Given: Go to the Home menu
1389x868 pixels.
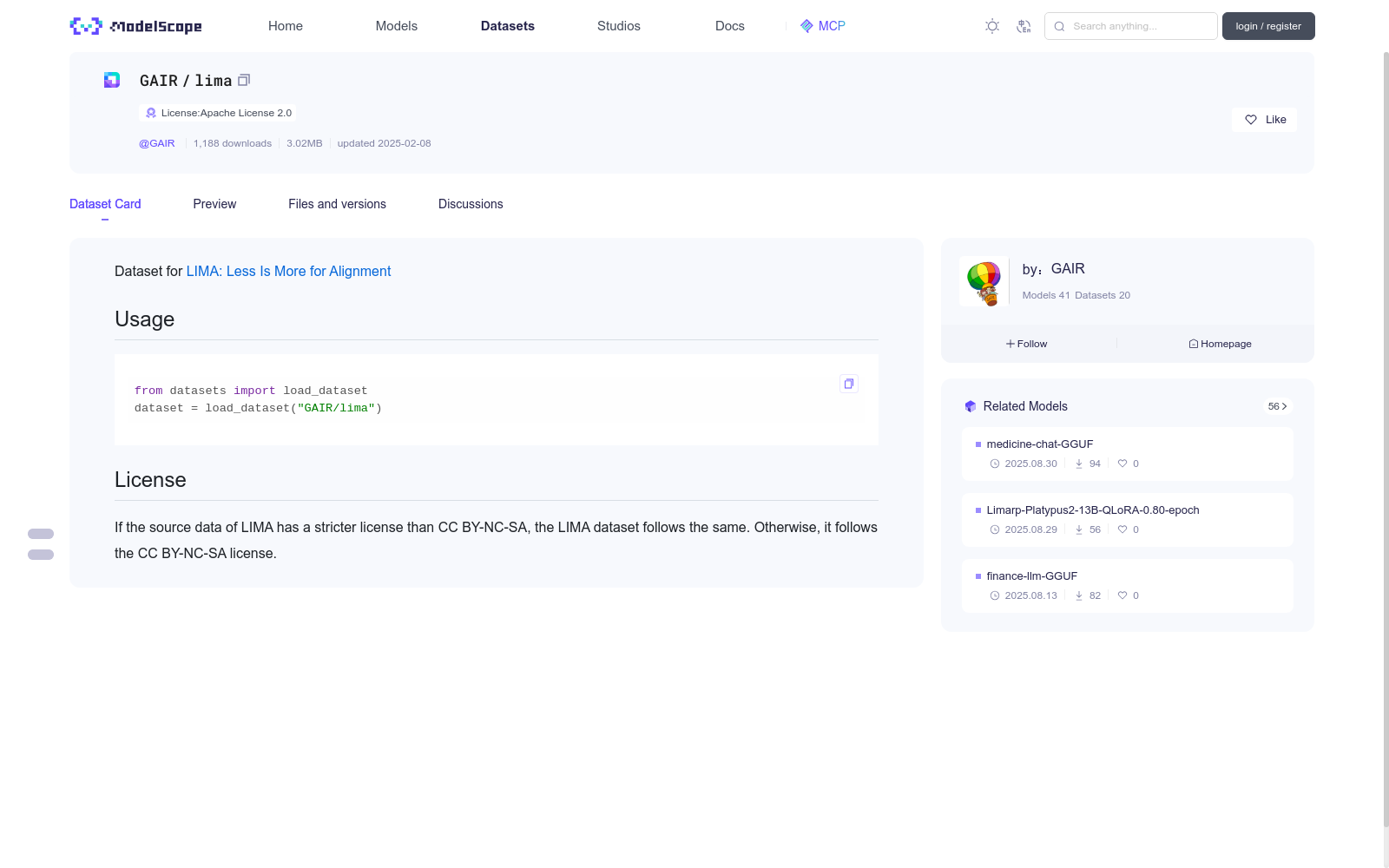Looking at the screenshot, I should [286, 26].
